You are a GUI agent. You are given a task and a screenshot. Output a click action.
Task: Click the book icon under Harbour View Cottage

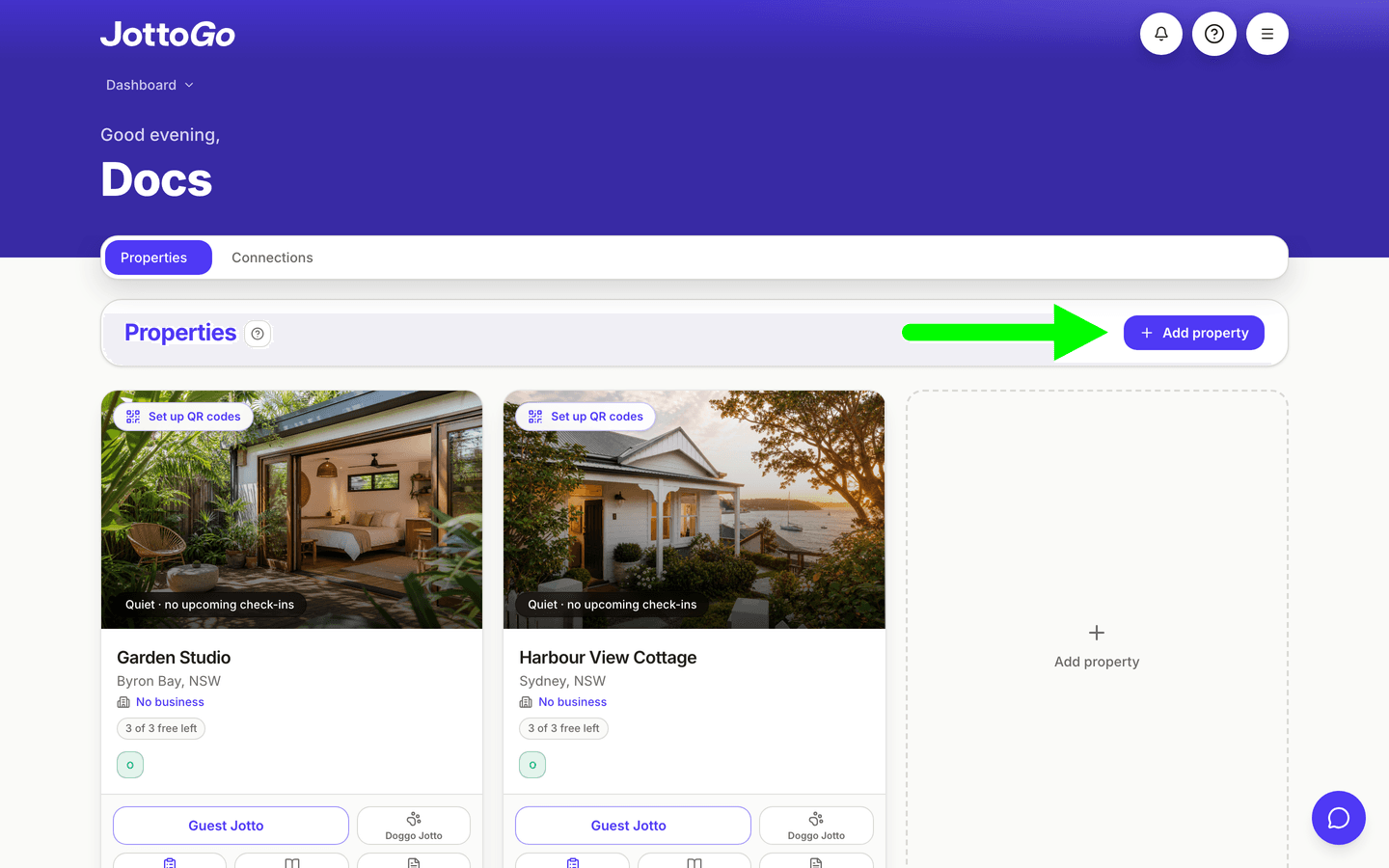694,862
